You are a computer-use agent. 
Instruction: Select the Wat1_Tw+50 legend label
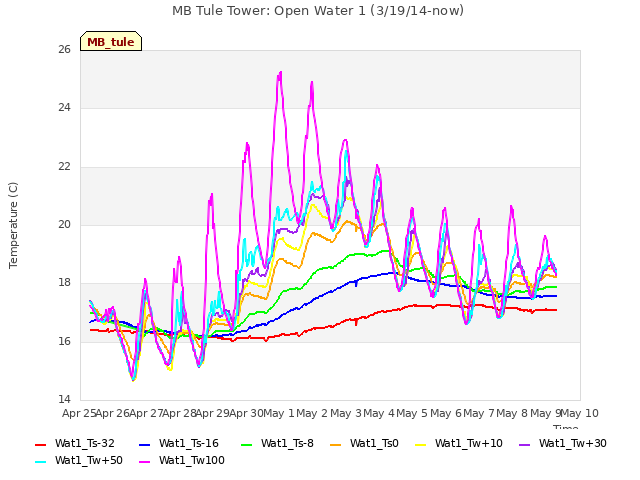click(x=89, y=460)
